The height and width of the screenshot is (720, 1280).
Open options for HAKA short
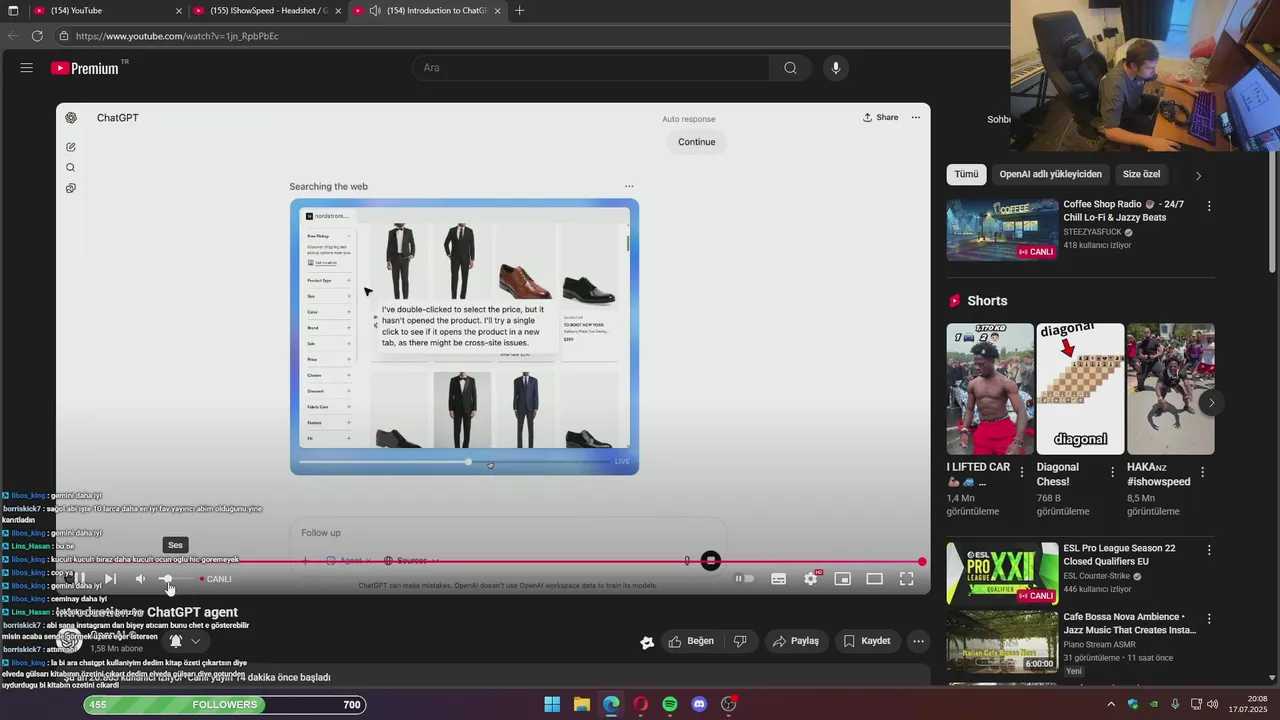[x=1202, y=472]
